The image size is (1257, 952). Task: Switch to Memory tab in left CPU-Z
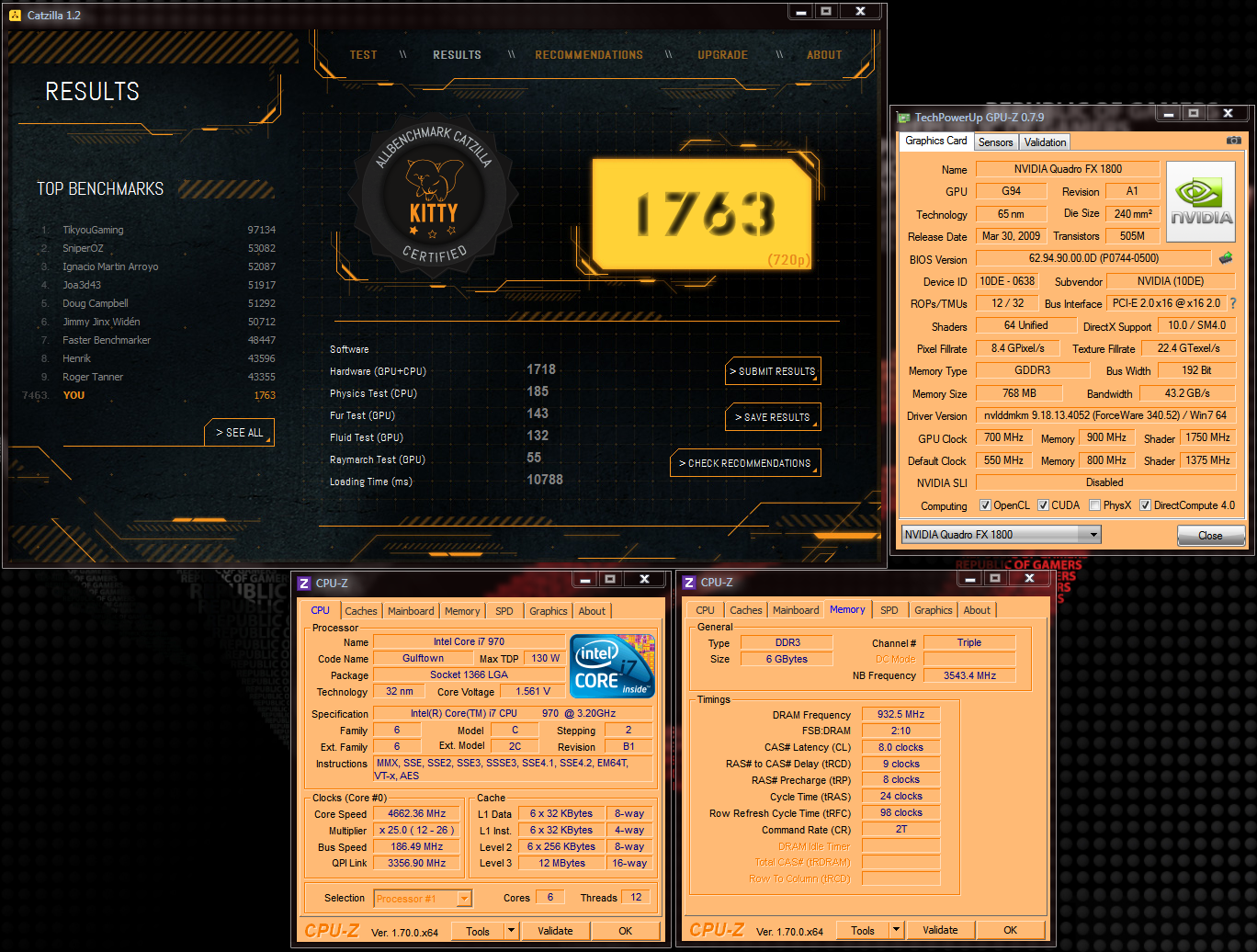(462, 611)
